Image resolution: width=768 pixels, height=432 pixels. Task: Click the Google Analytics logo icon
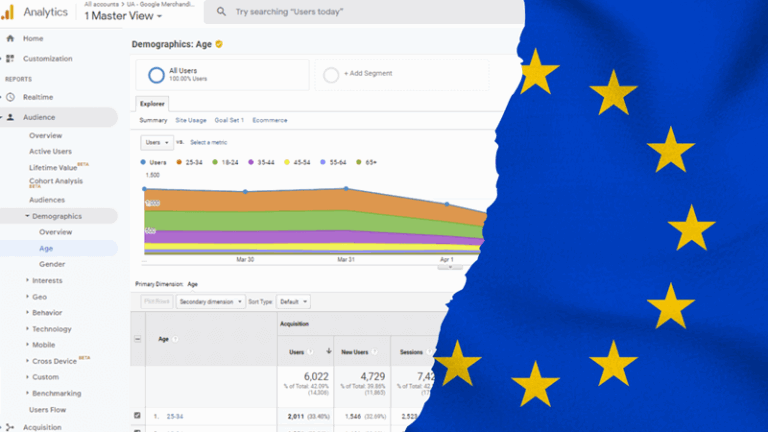8,12
